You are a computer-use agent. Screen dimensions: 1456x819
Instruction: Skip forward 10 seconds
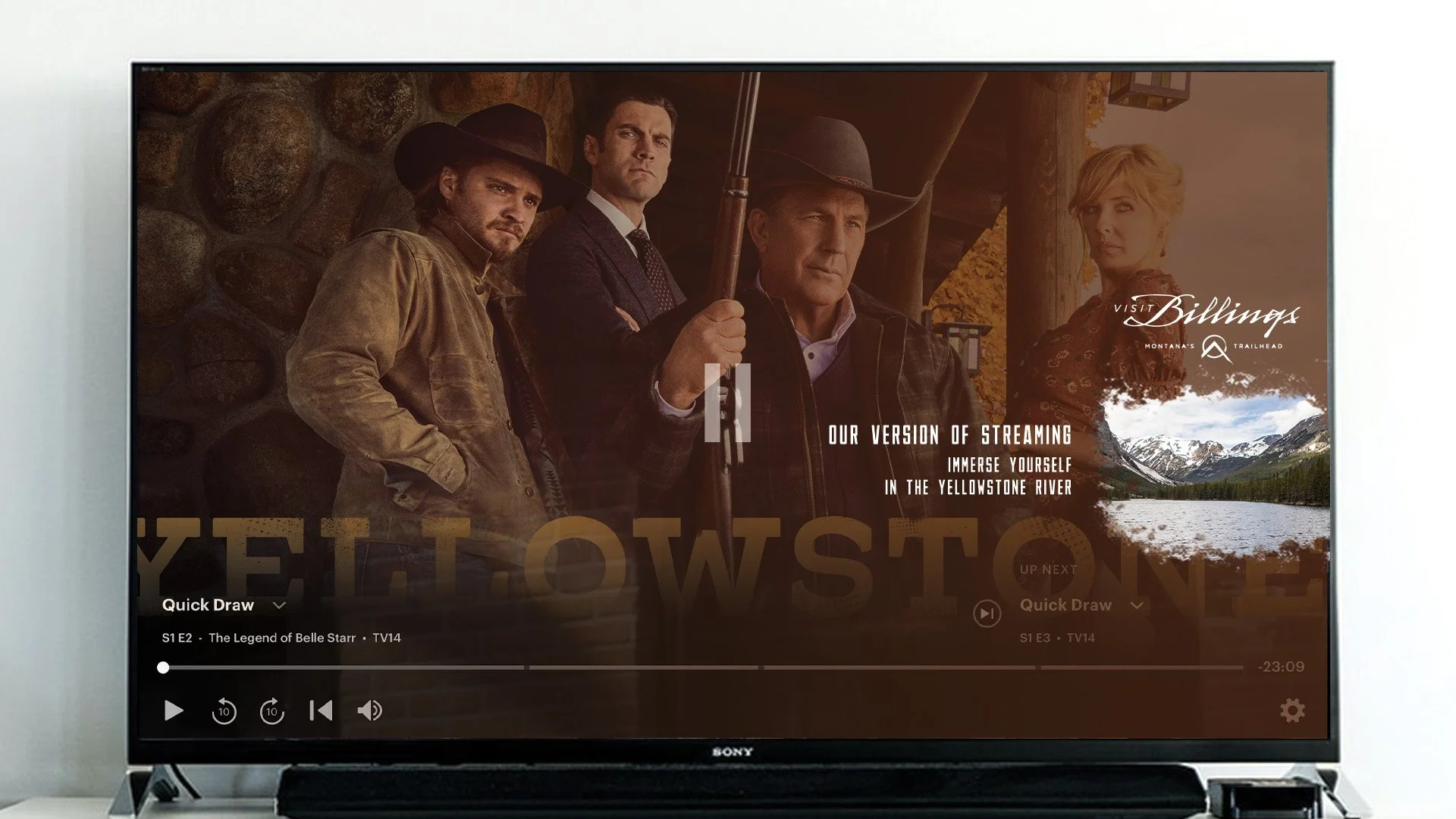[272, 711]
